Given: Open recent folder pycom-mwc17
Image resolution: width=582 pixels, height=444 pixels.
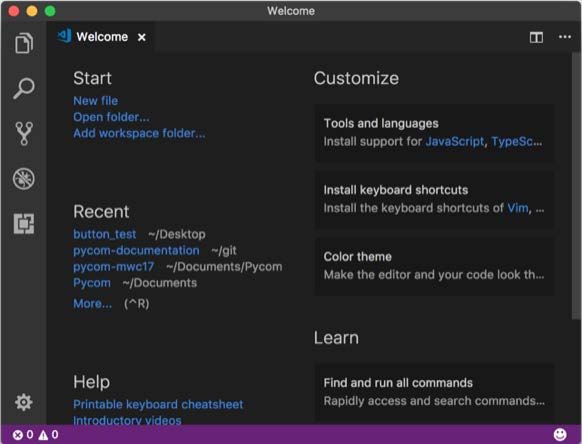Looking at the screenshot, I should 114,267.
